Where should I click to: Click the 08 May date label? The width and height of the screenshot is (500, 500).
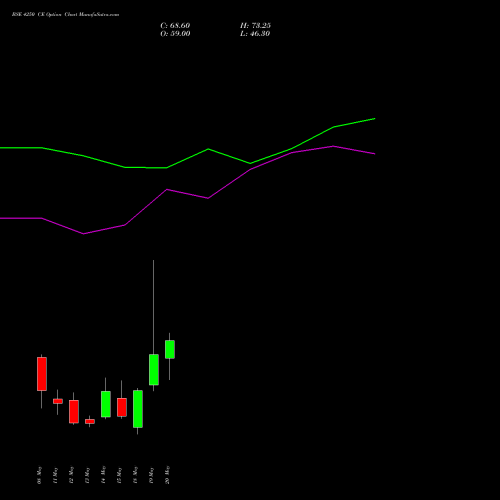(40, 475)
